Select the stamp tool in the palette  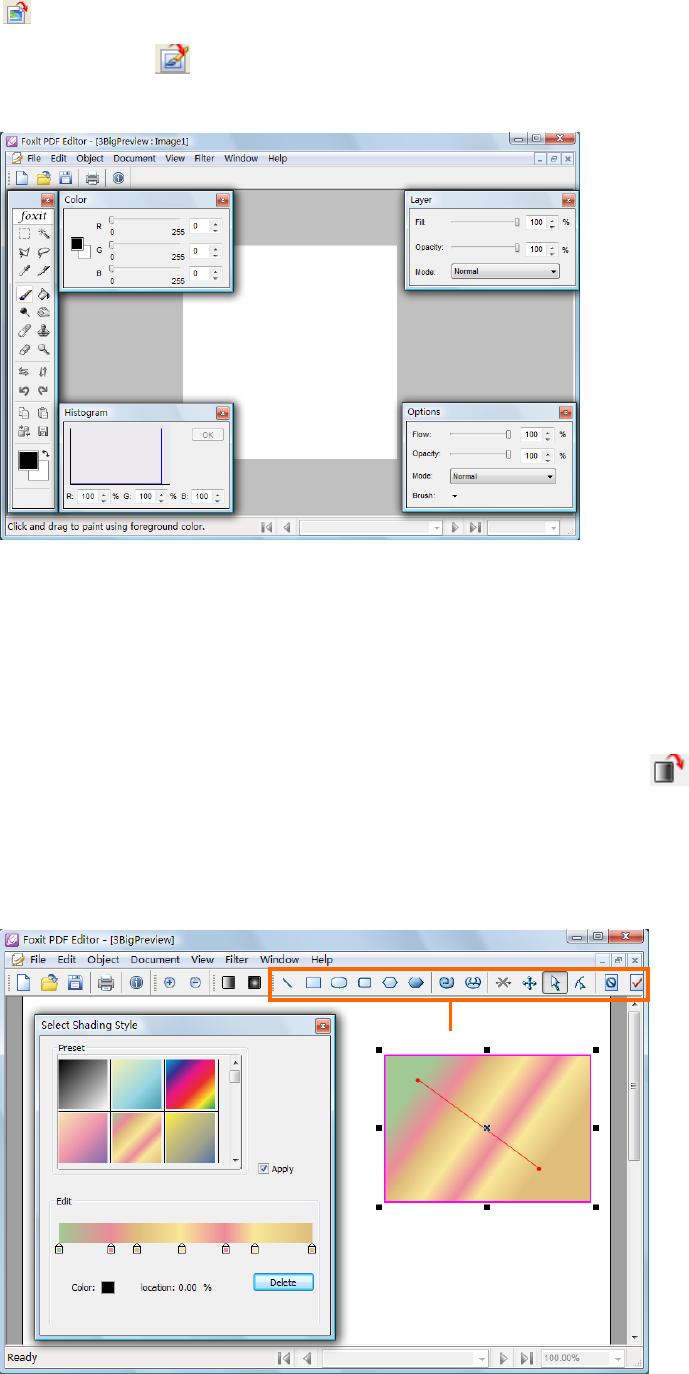coord(43,331)
